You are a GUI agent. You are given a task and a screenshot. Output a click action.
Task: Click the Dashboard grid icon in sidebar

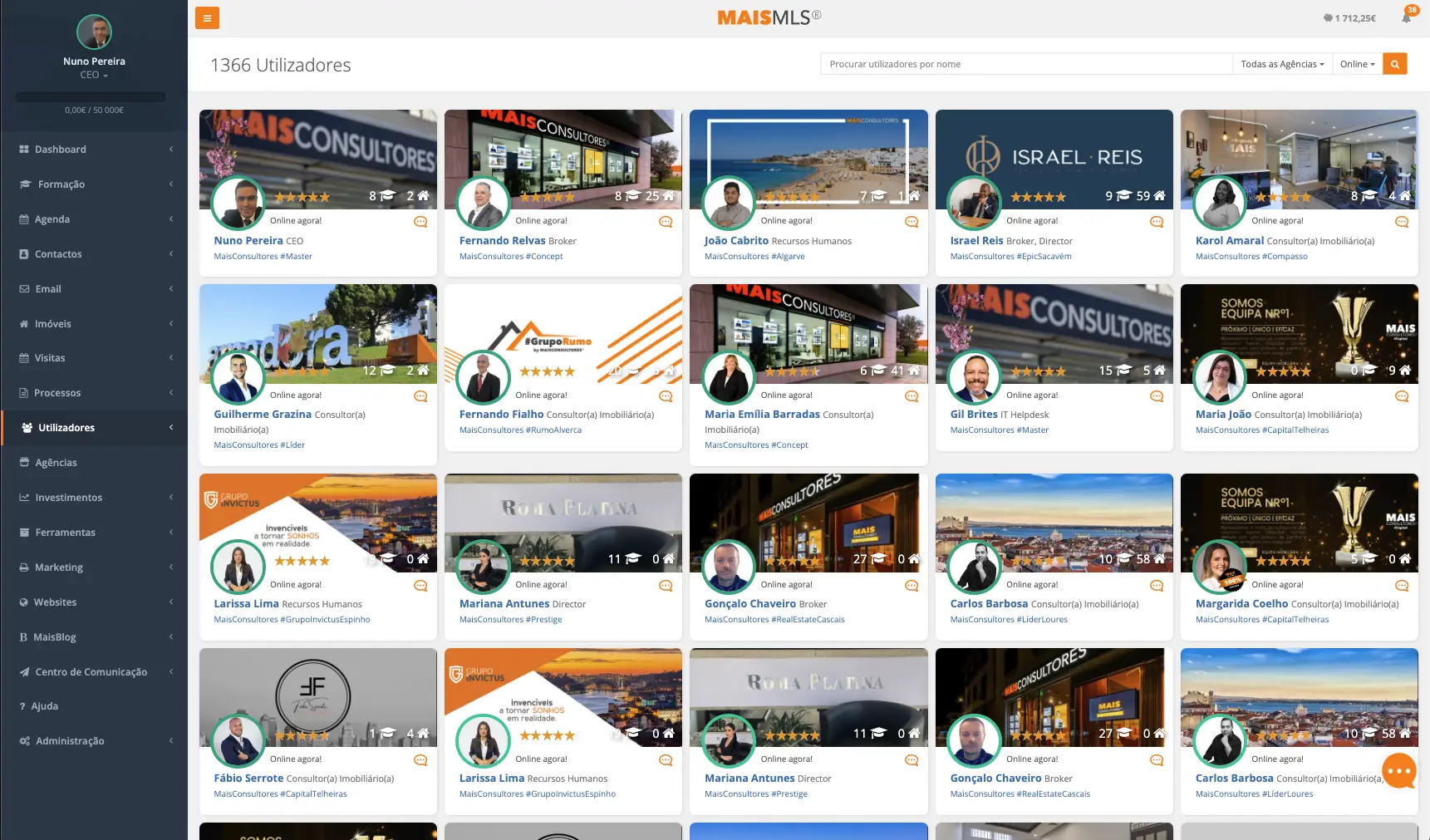[22, 149]
